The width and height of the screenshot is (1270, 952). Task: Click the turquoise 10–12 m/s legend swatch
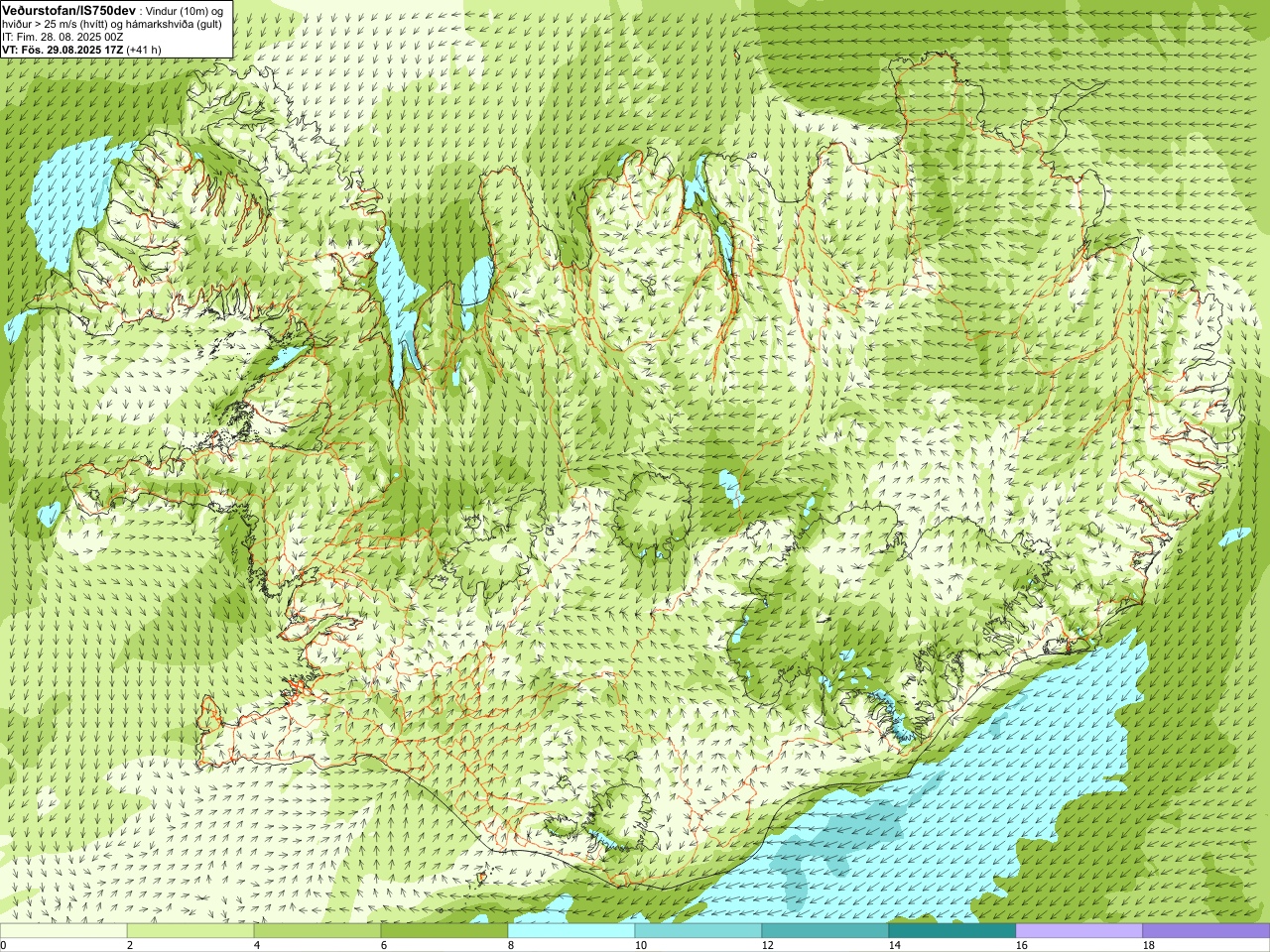pyautogui.click(x=698, y=931)
